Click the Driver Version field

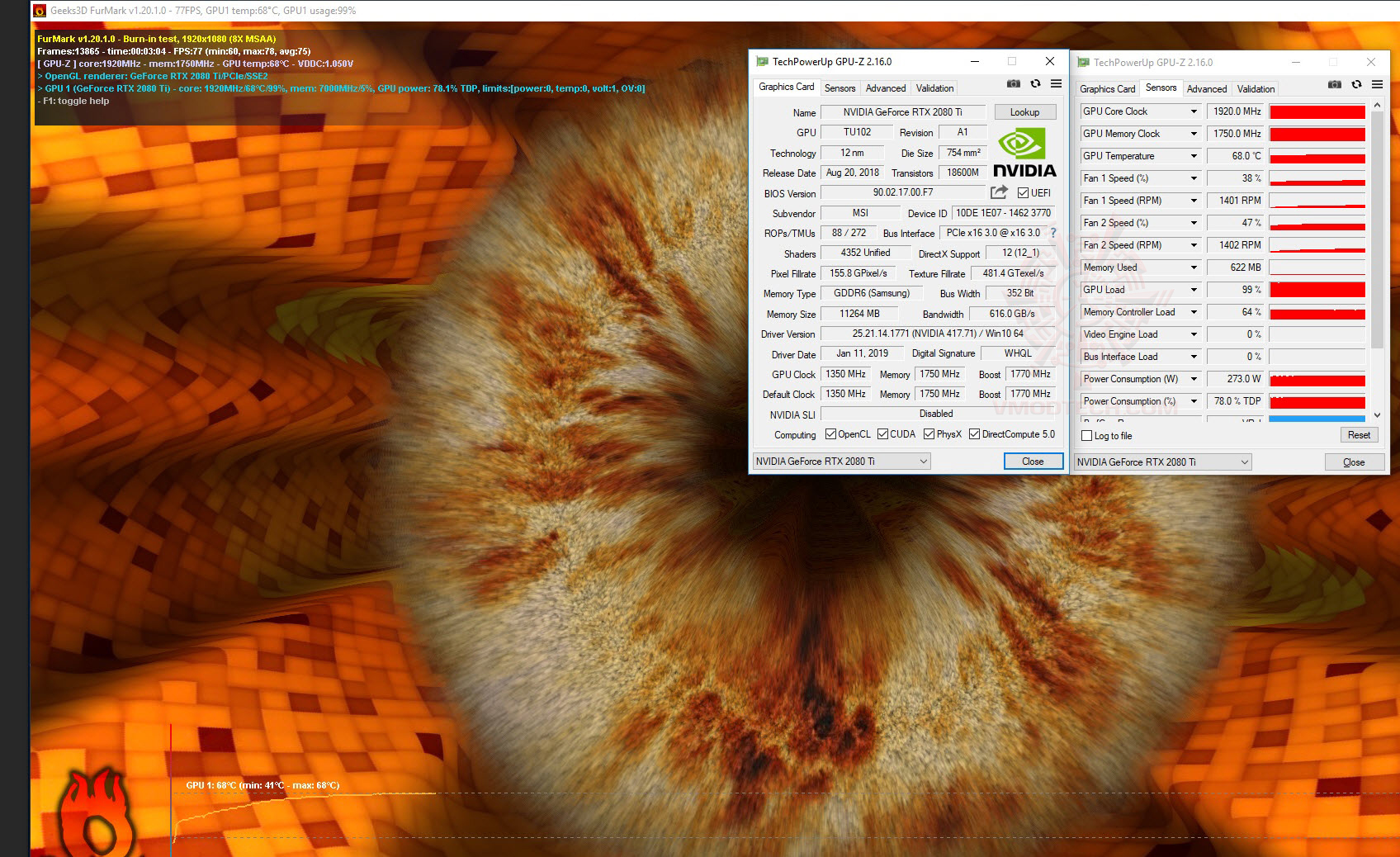point(938,334)
